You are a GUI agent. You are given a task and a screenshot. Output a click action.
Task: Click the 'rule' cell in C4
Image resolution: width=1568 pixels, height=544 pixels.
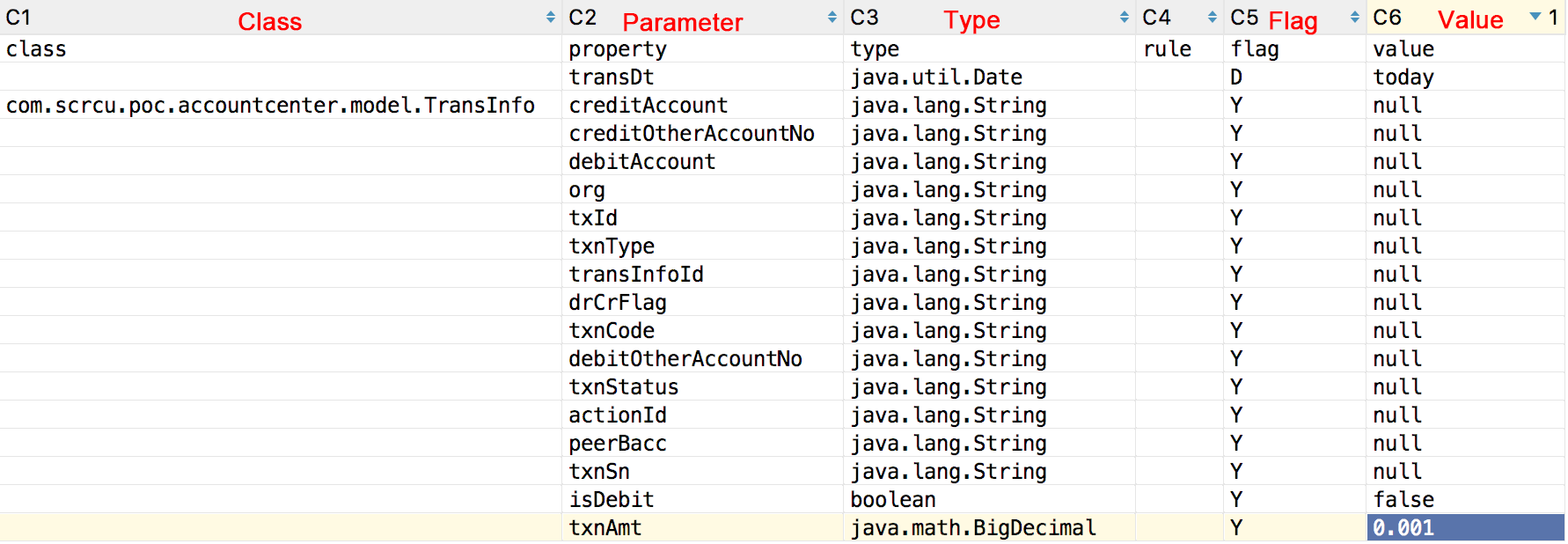(1180, 48)
